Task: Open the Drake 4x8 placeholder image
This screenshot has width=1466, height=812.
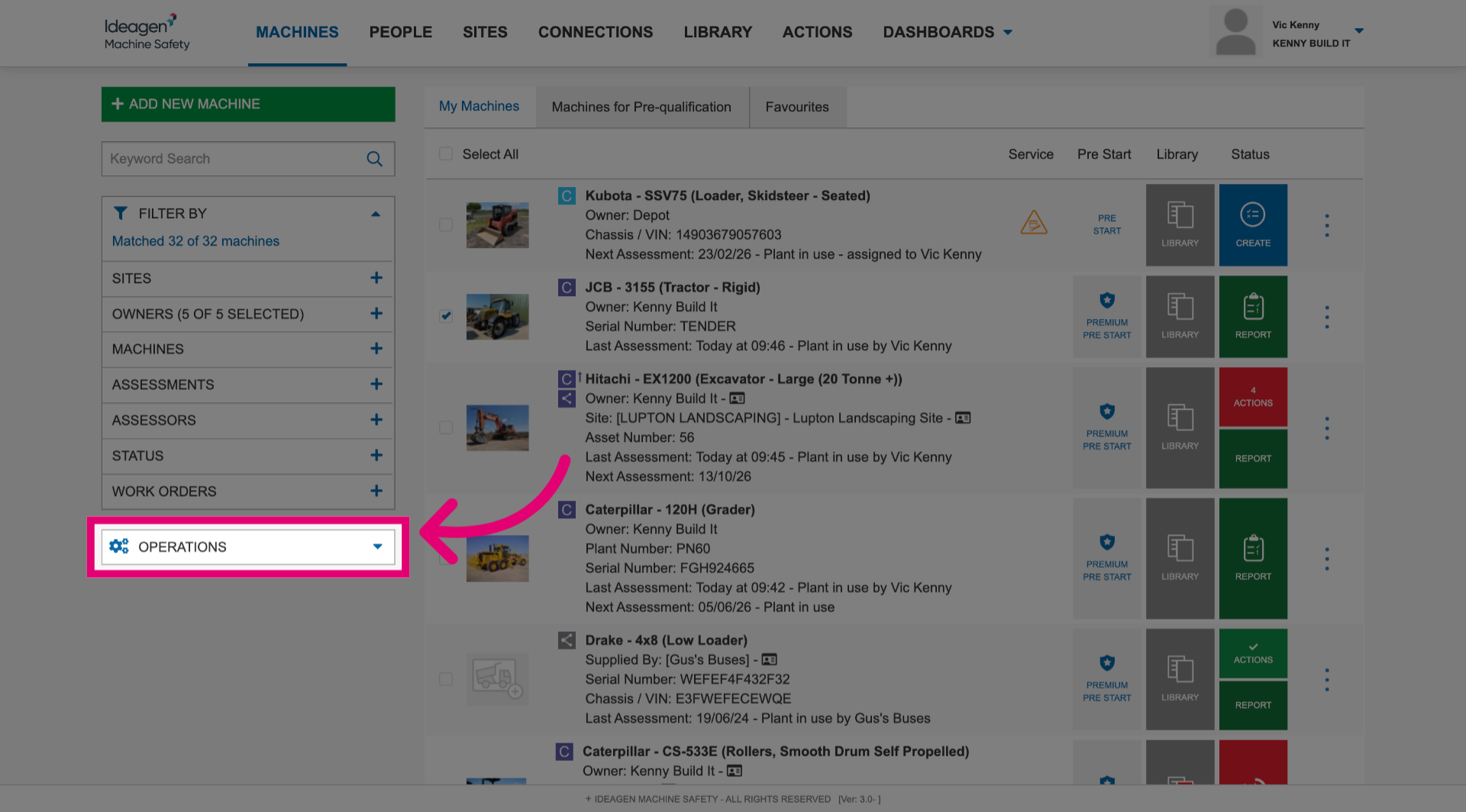Action: tap(497, 679)
